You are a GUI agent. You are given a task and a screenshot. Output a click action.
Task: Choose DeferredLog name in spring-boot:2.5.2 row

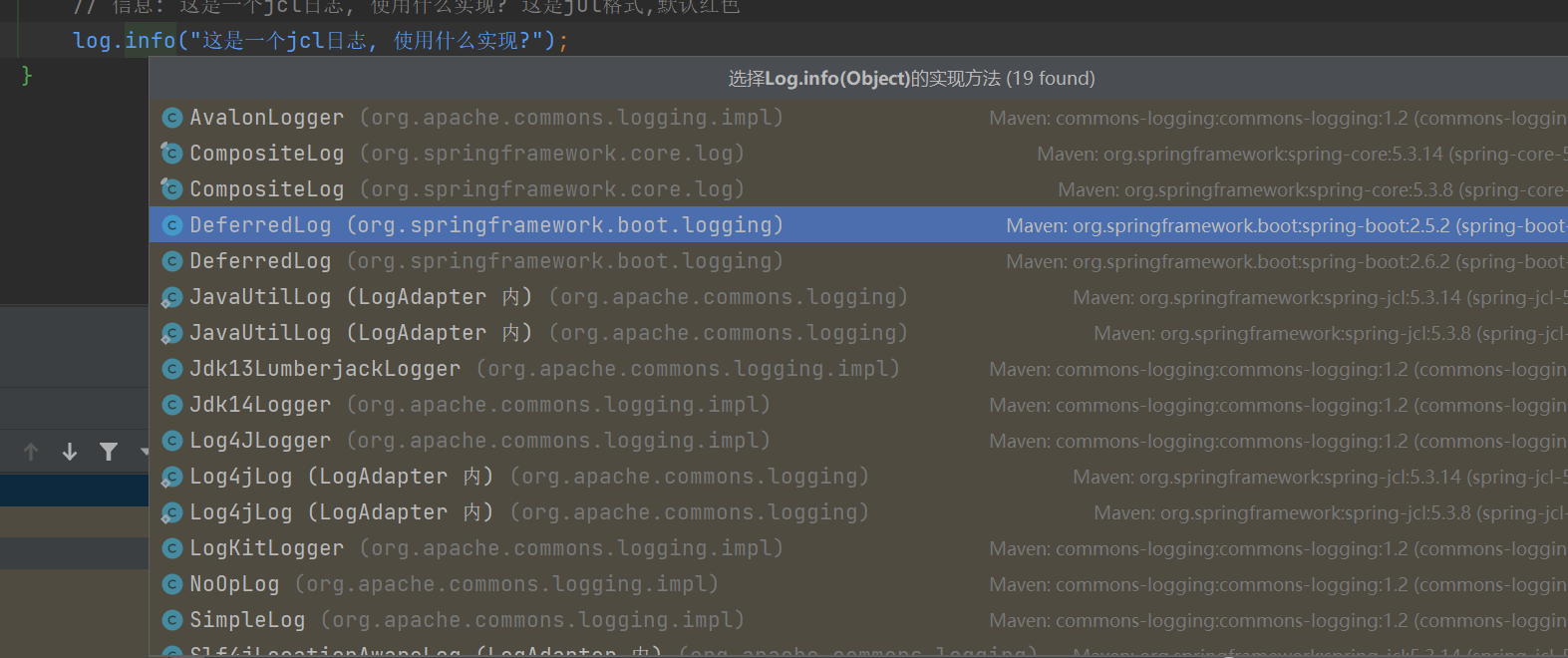260,225
